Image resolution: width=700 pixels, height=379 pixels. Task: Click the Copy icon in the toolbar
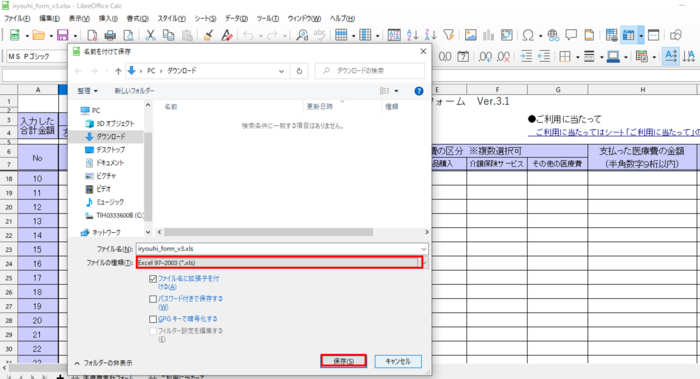click(168, 35)
